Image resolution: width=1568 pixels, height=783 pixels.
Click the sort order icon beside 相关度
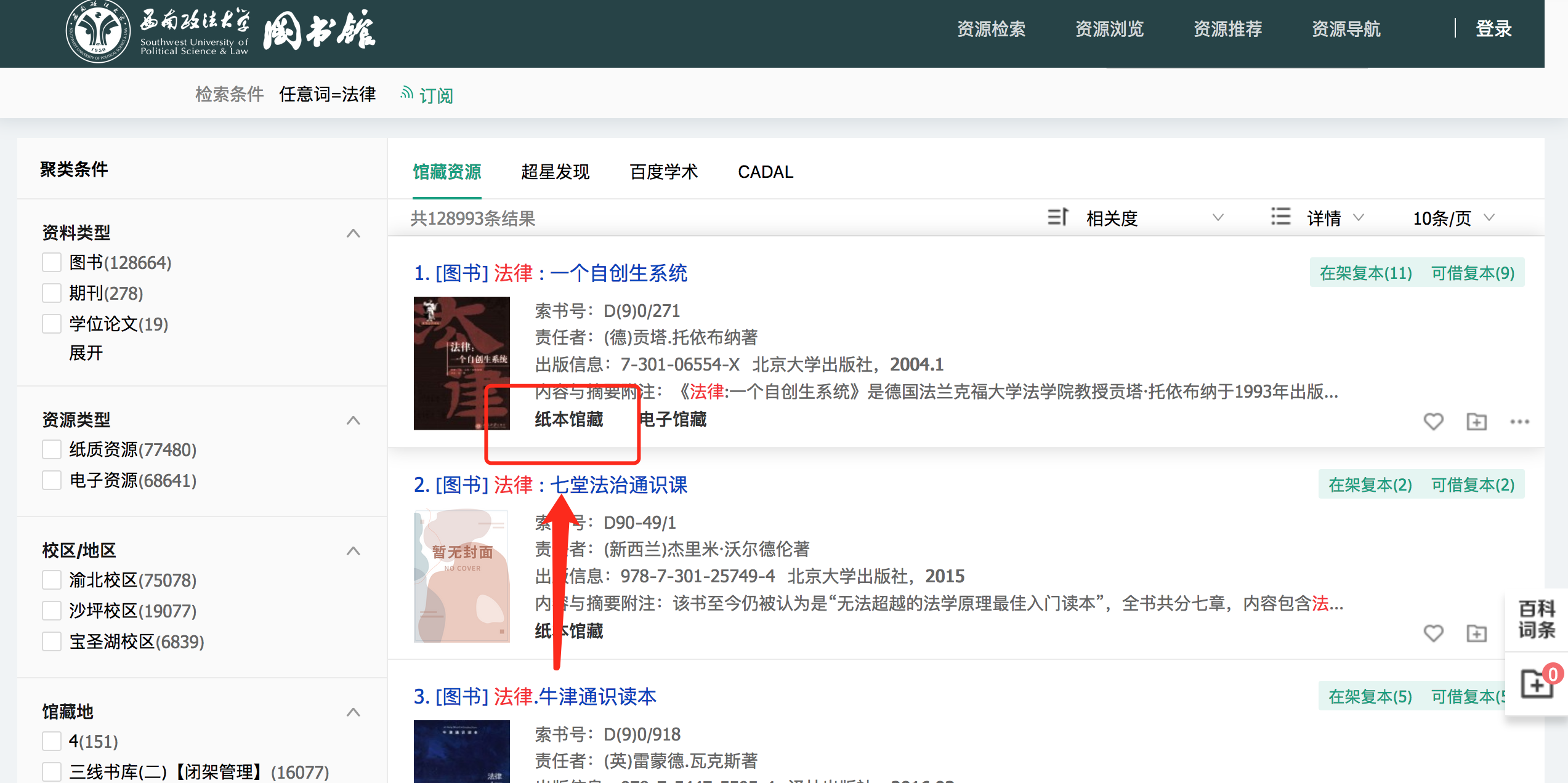coord(1057,217)
